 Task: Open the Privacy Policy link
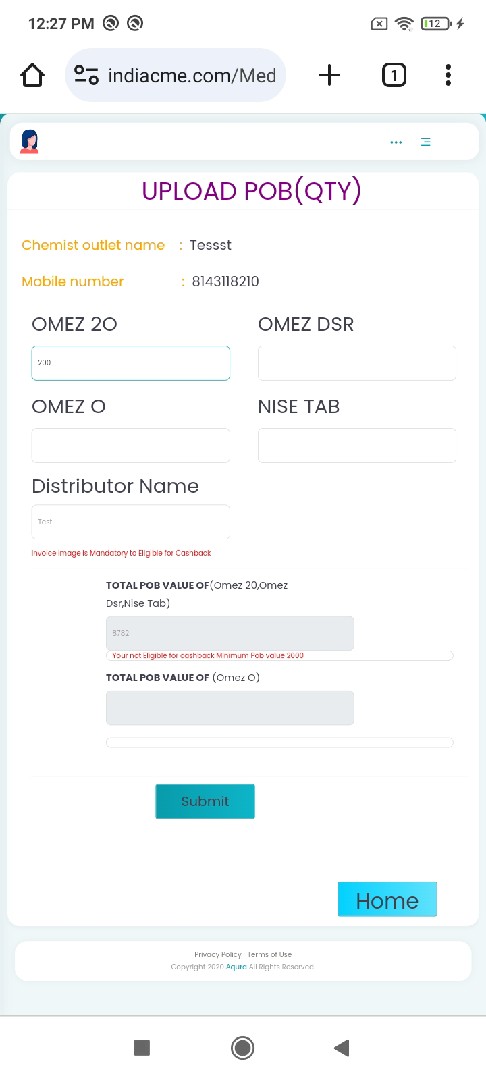tap(218, 955)
